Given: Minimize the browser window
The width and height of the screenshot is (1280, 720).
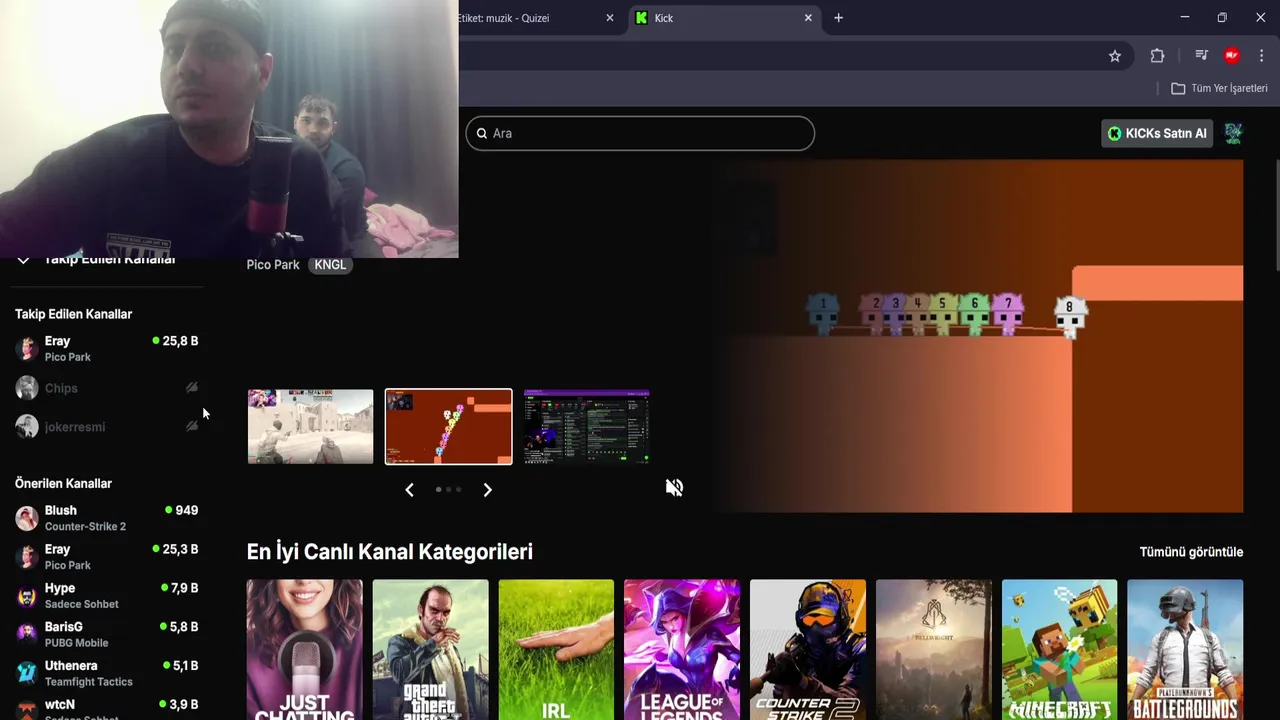Looking at the screenshot, I should (1184, 18).
